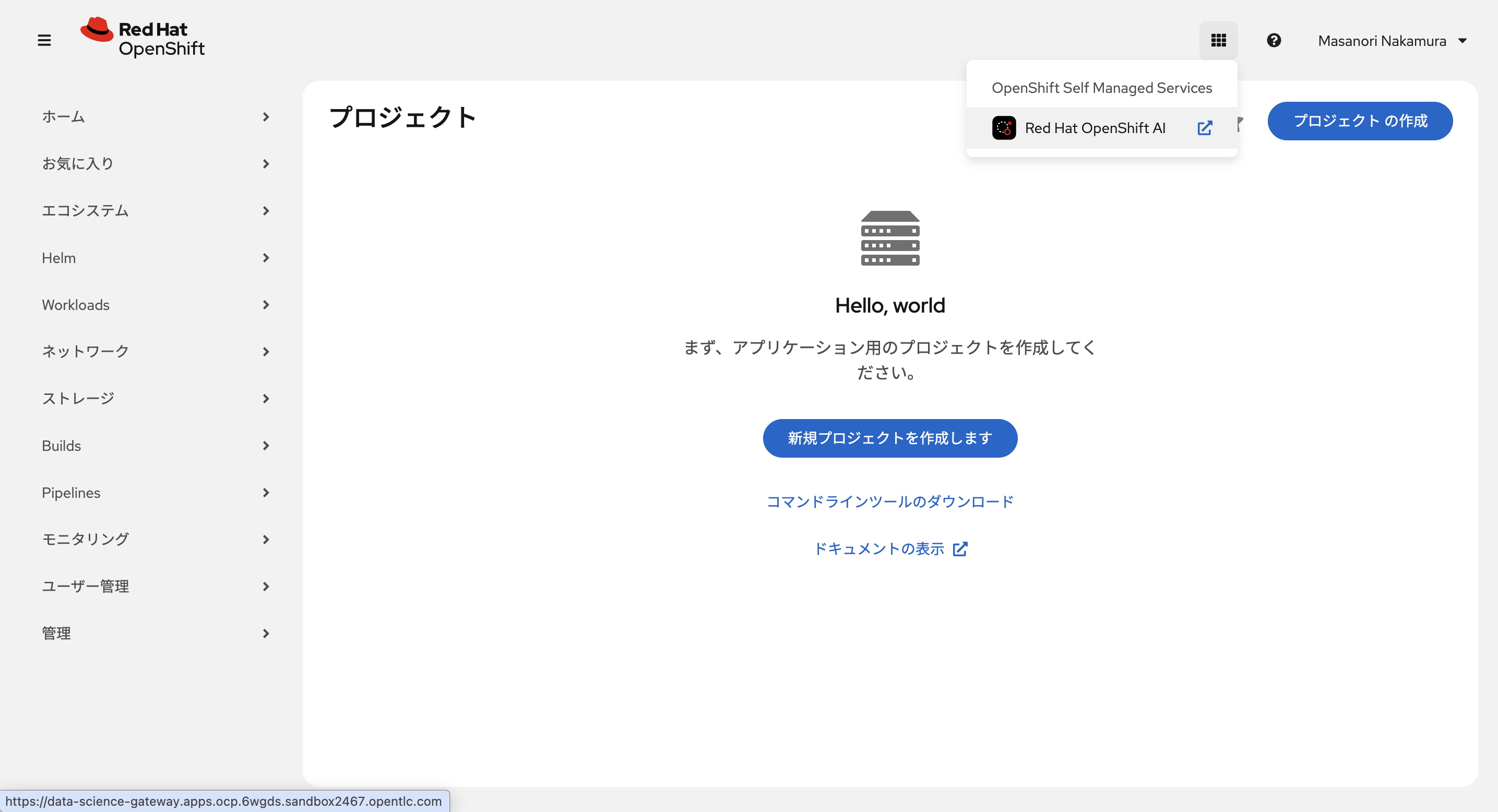Follow コマンドラインツールのダウンロード link

(890, 501)
